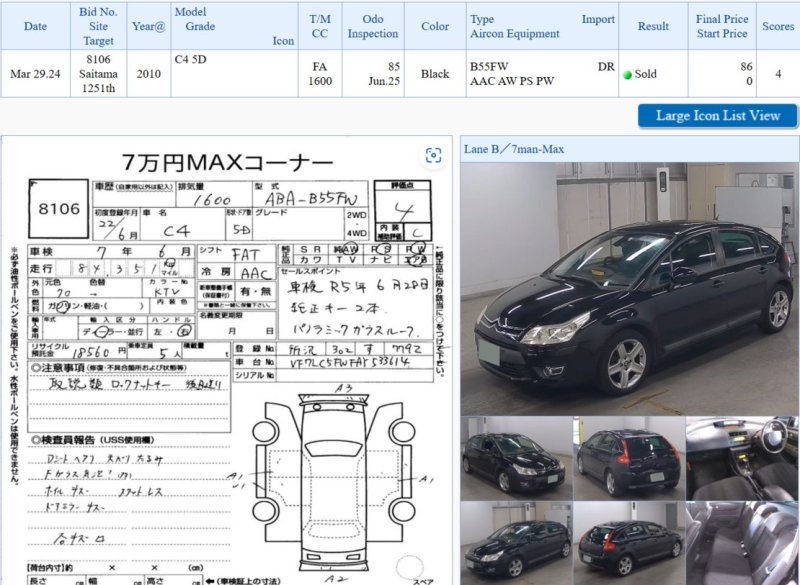Viewport: 800px width, 585px height.
Task: Open the top-row front view car thumbnail
Action: pos(516,459)
